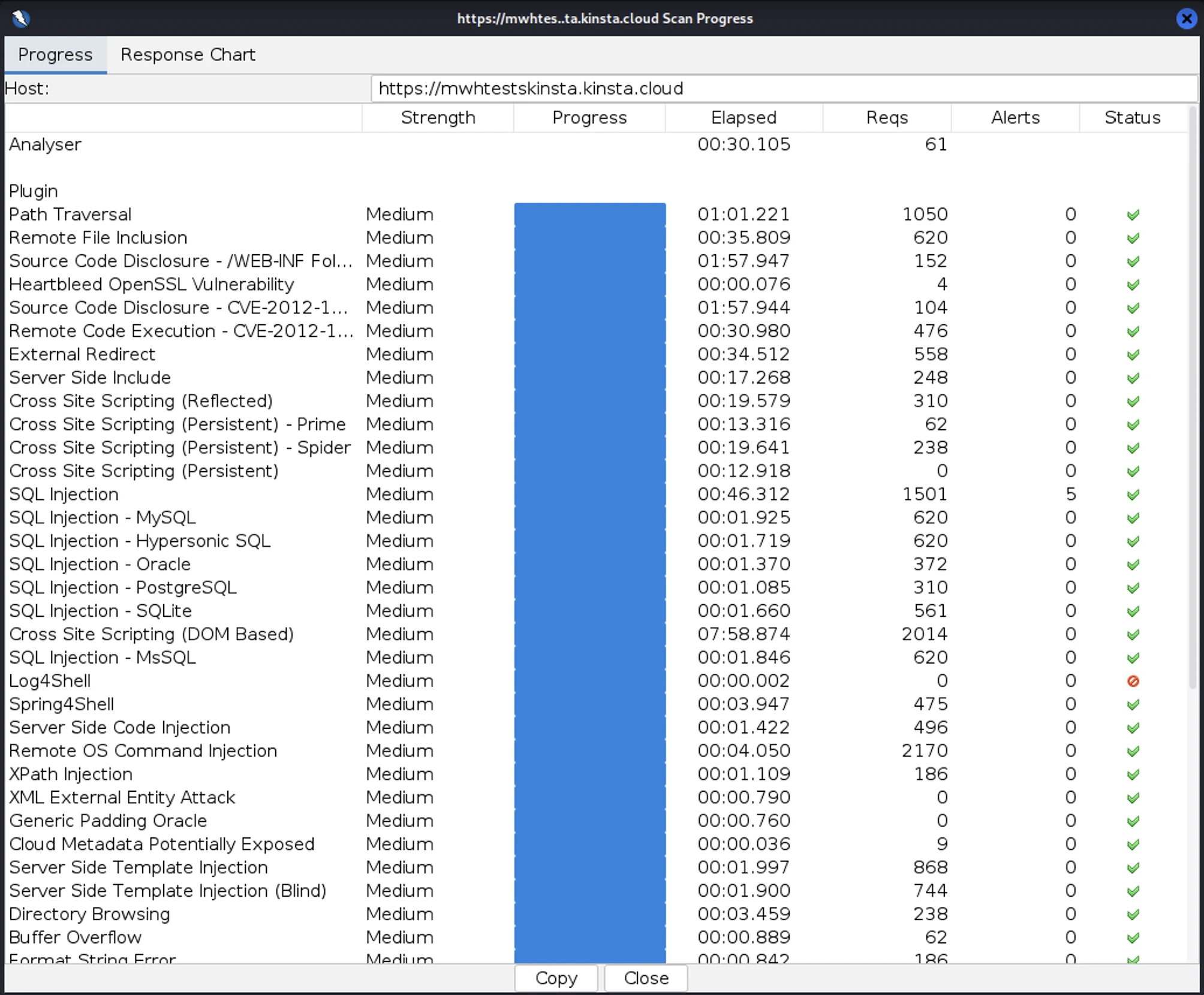Click the Alerts column header
This screenshot has height=995, width=1204.
point(1015,117)
